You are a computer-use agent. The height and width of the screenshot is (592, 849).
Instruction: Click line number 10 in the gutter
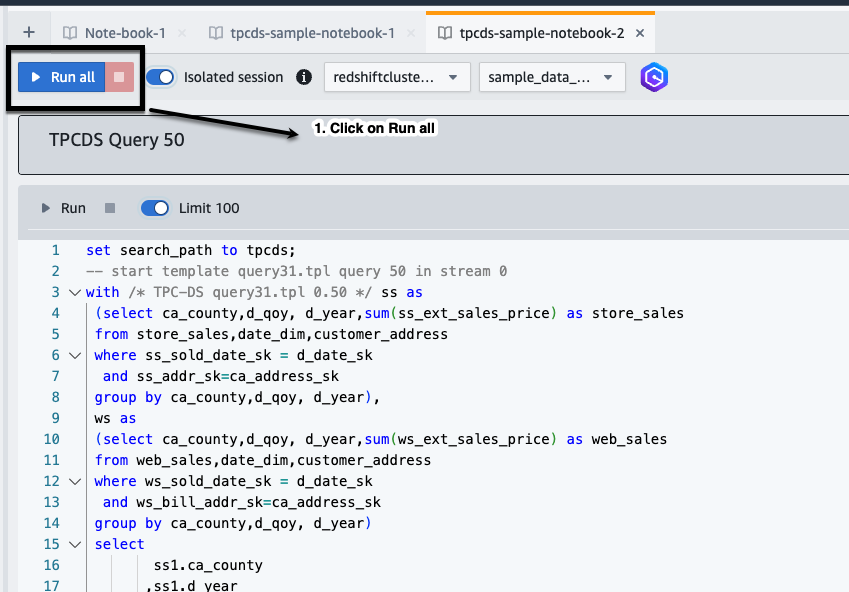[x=51, y=439]
